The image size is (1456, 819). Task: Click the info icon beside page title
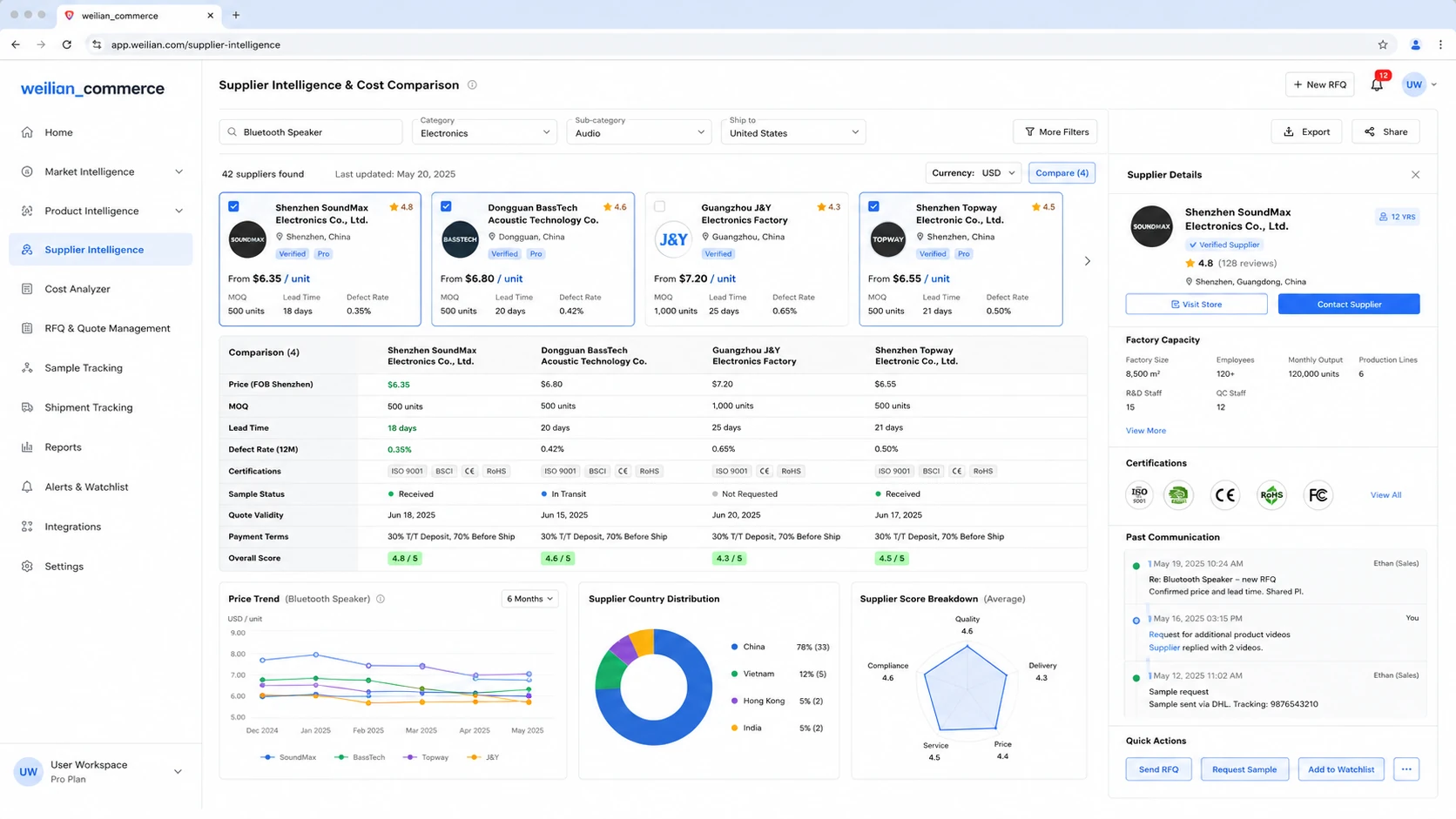pyautogui.click(x=472, y=84)
